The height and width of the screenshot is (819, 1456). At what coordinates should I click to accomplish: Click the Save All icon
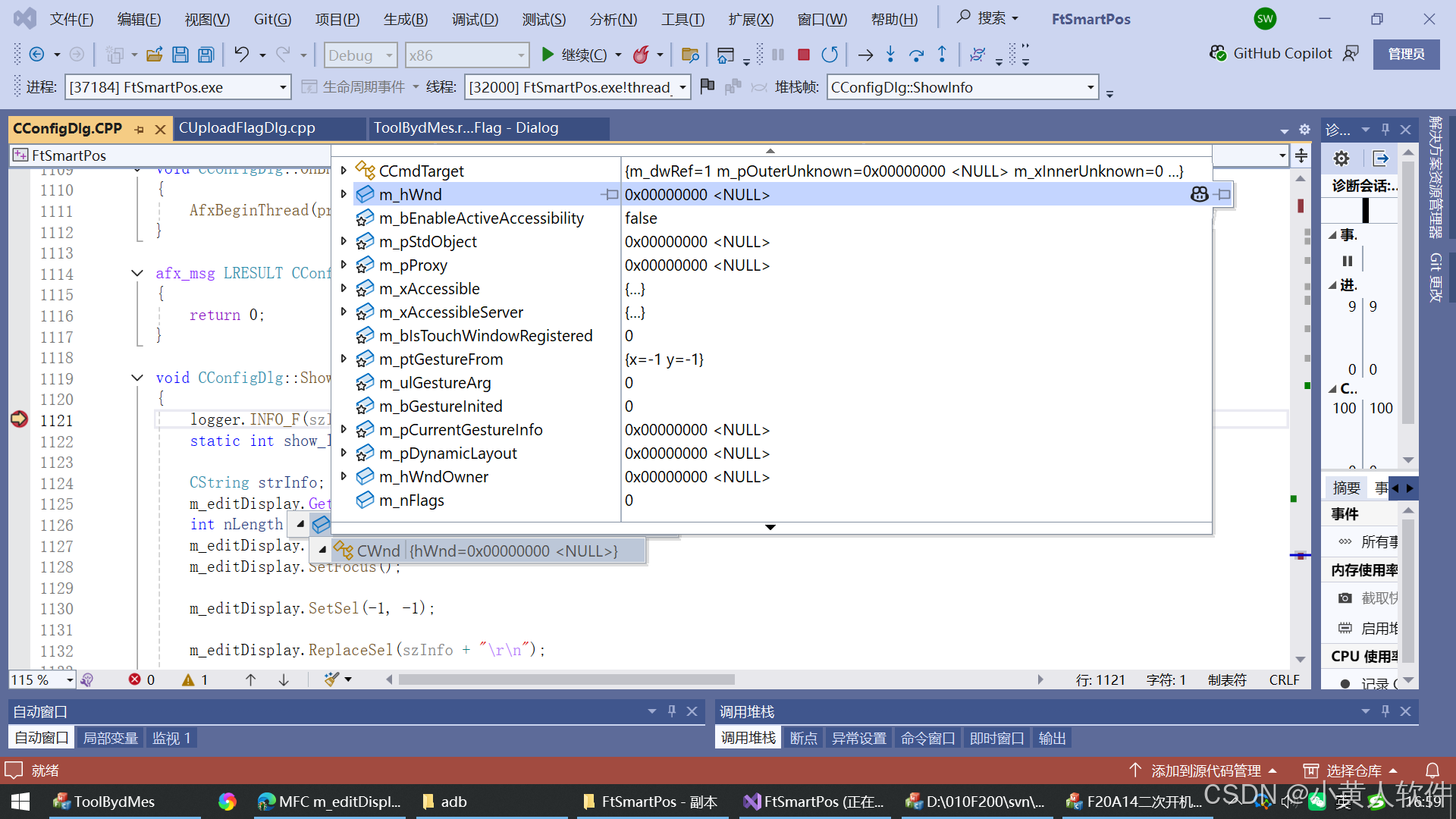tap(206, 55)
